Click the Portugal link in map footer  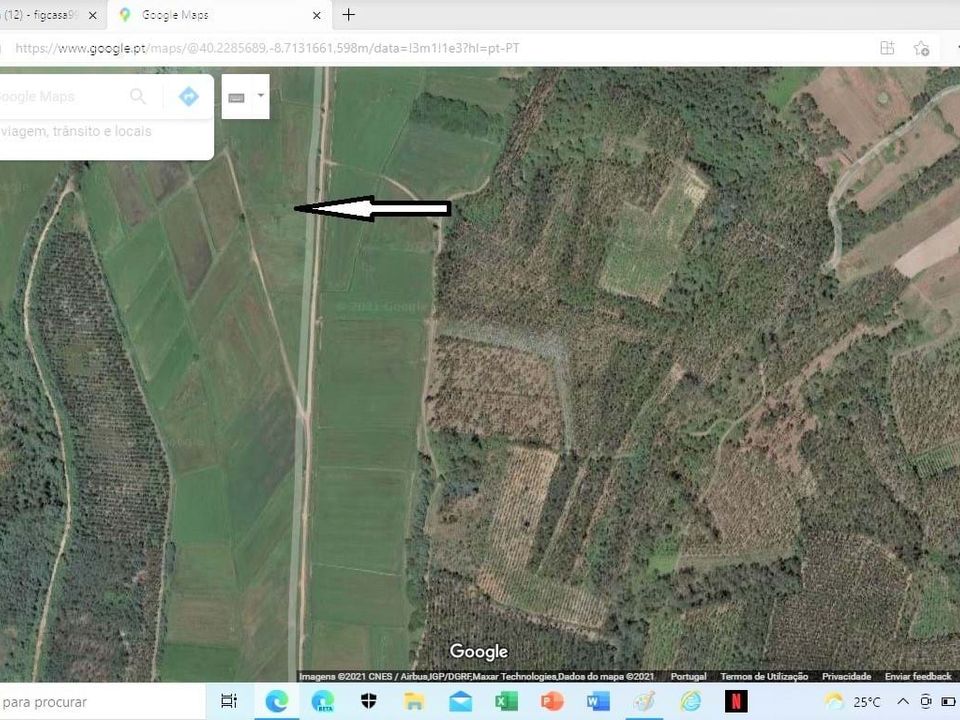pos(688,676)
